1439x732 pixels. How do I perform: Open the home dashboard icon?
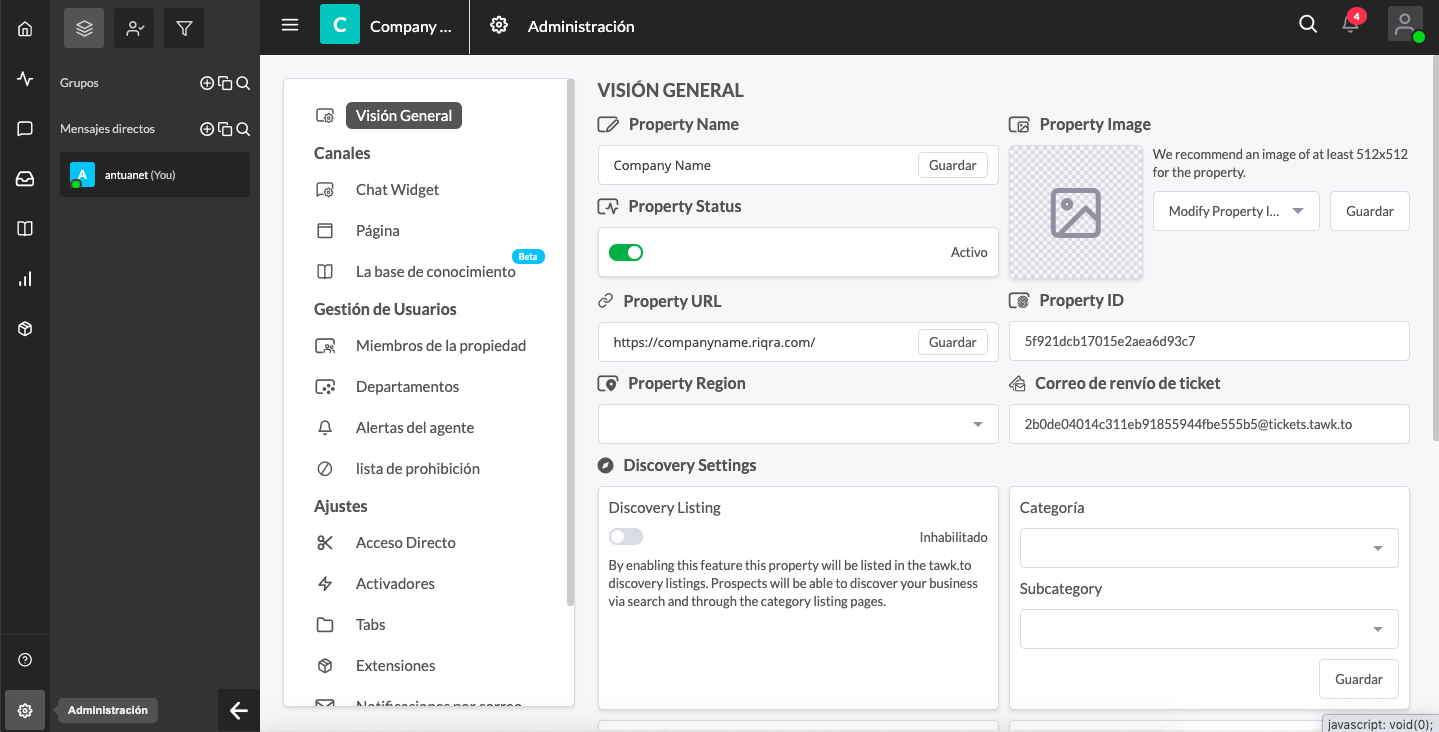coord(25,28)
